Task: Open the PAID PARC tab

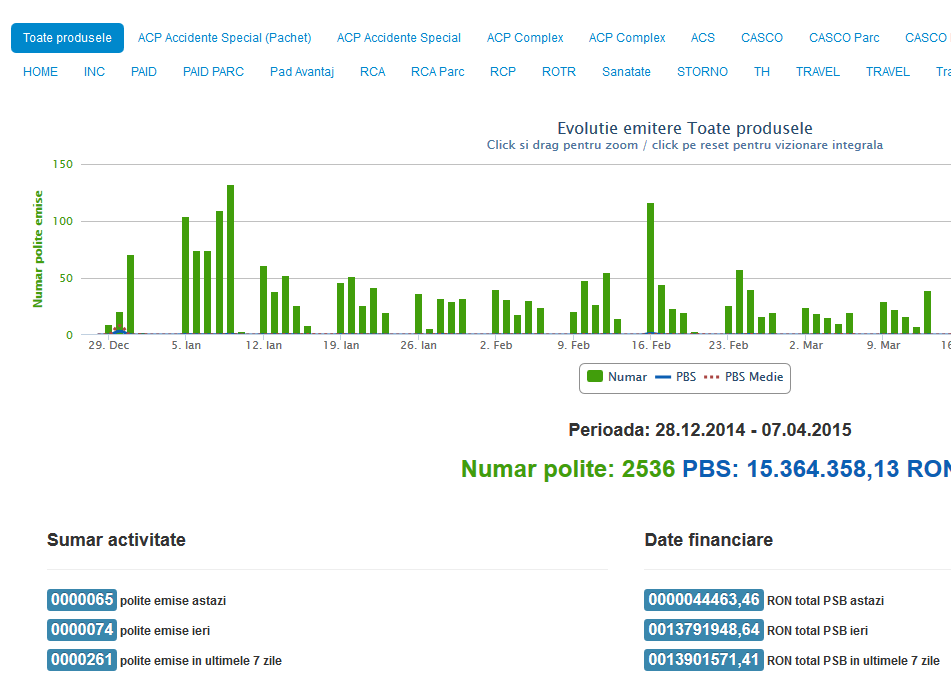Action: point(213,72)
